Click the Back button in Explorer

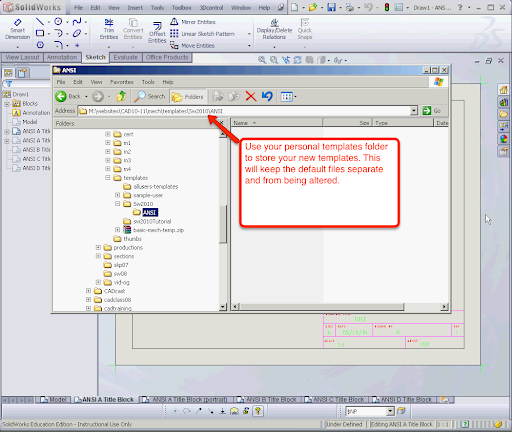click(68, 97)
